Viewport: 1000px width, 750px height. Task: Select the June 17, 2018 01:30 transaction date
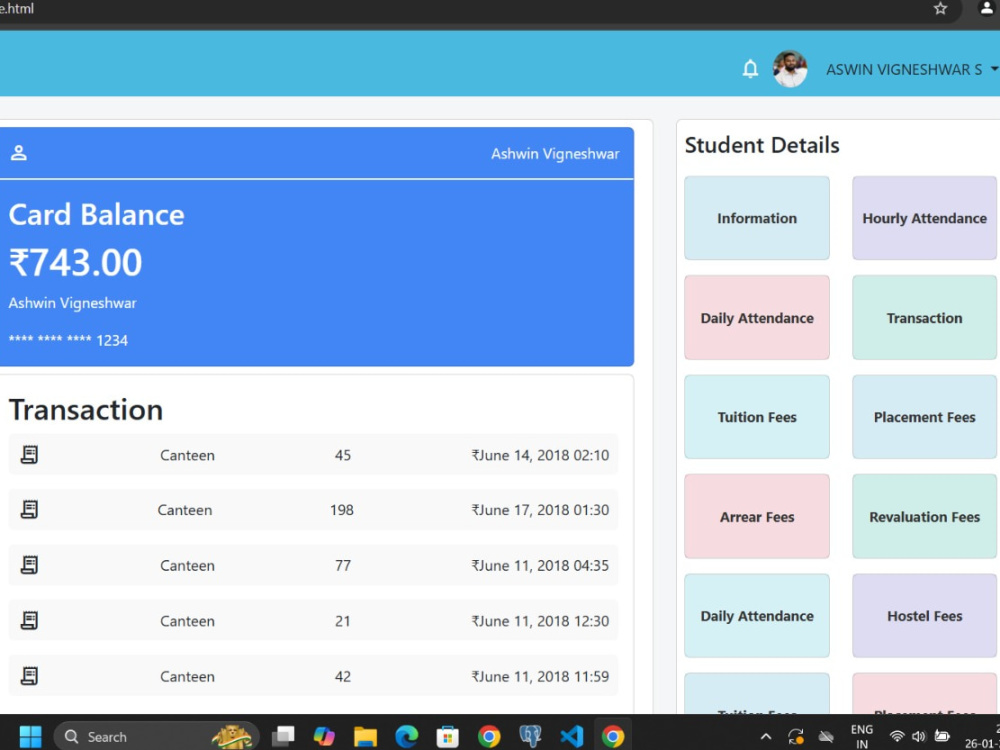(x=540, y=510)
